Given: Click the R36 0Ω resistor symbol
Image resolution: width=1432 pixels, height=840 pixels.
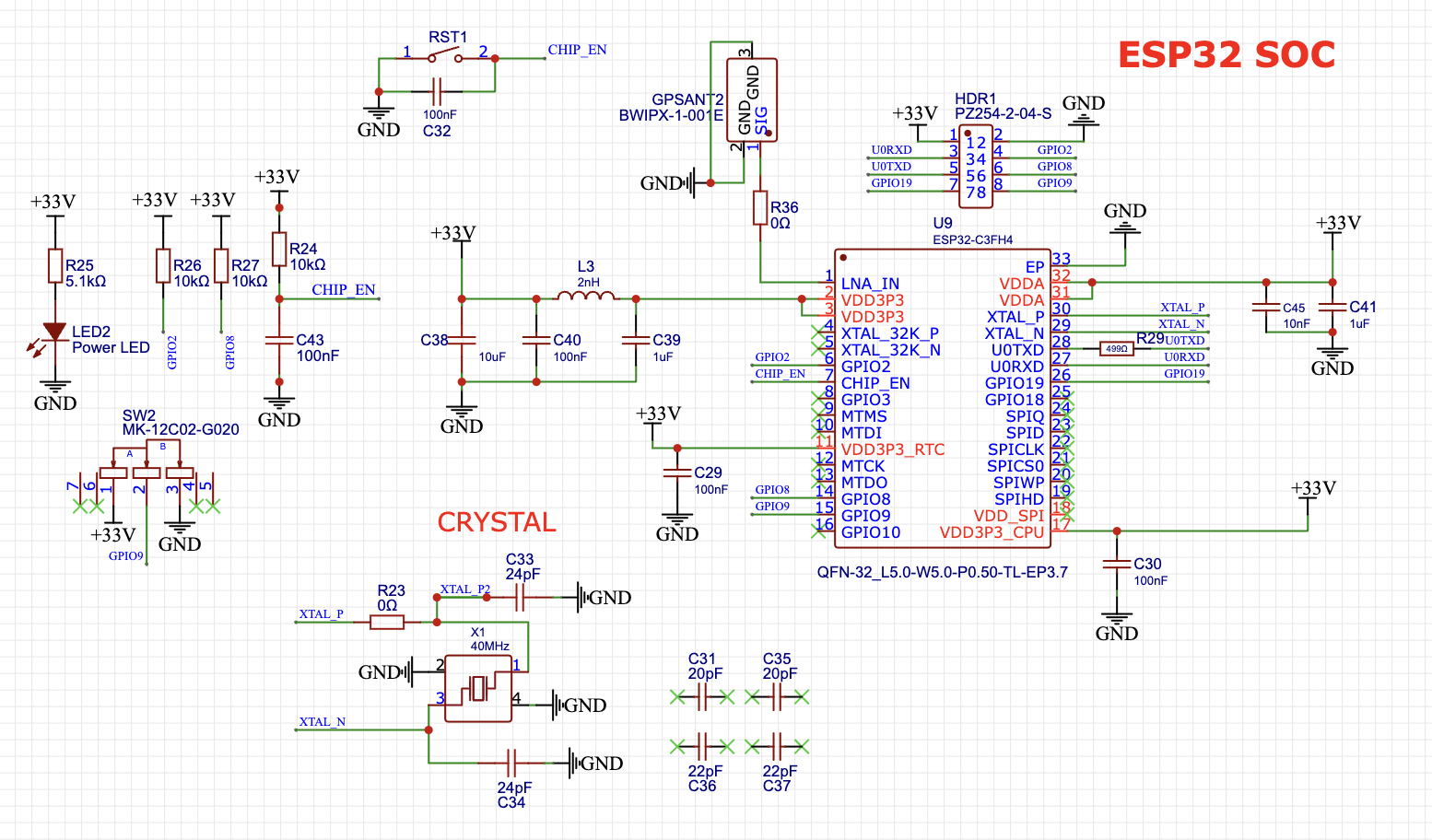Looking at the screenshot, I should click(760, 208).
